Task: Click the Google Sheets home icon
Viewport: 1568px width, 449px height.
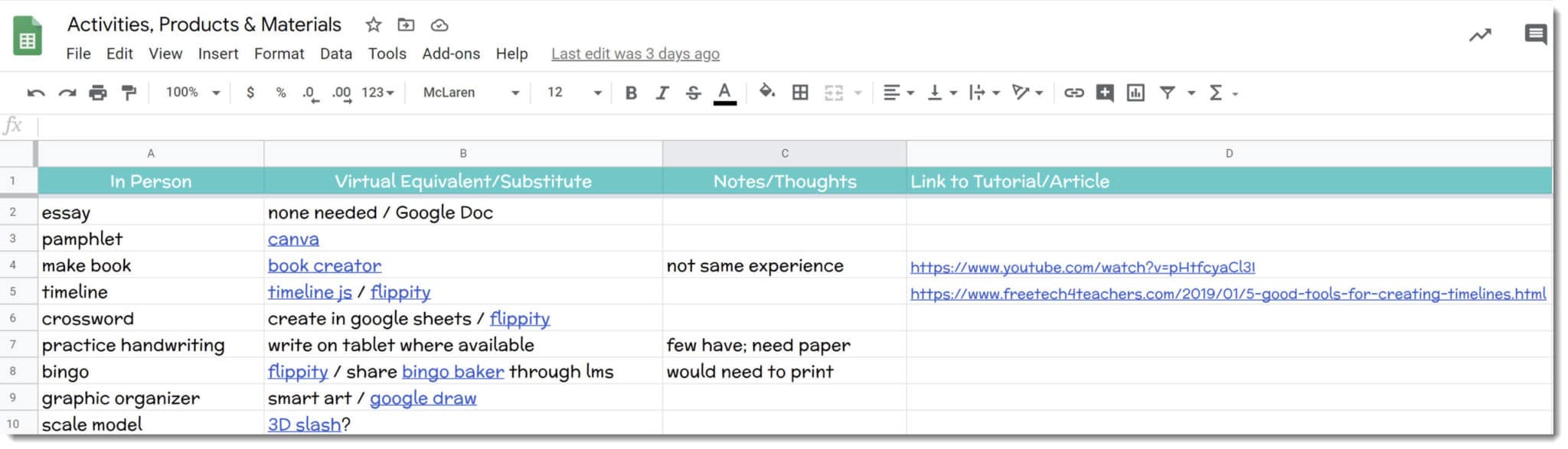Action: [28, 37]
